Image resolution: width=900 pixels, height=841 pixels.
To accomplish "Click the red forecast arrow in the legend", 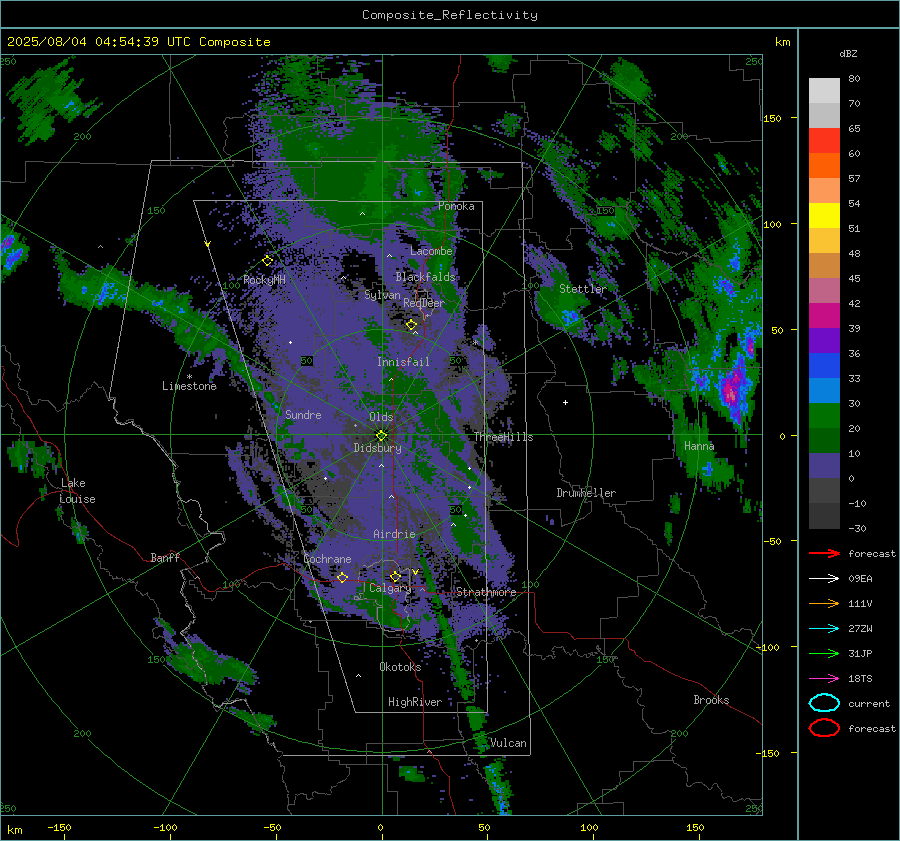I will tap(824, 553).
